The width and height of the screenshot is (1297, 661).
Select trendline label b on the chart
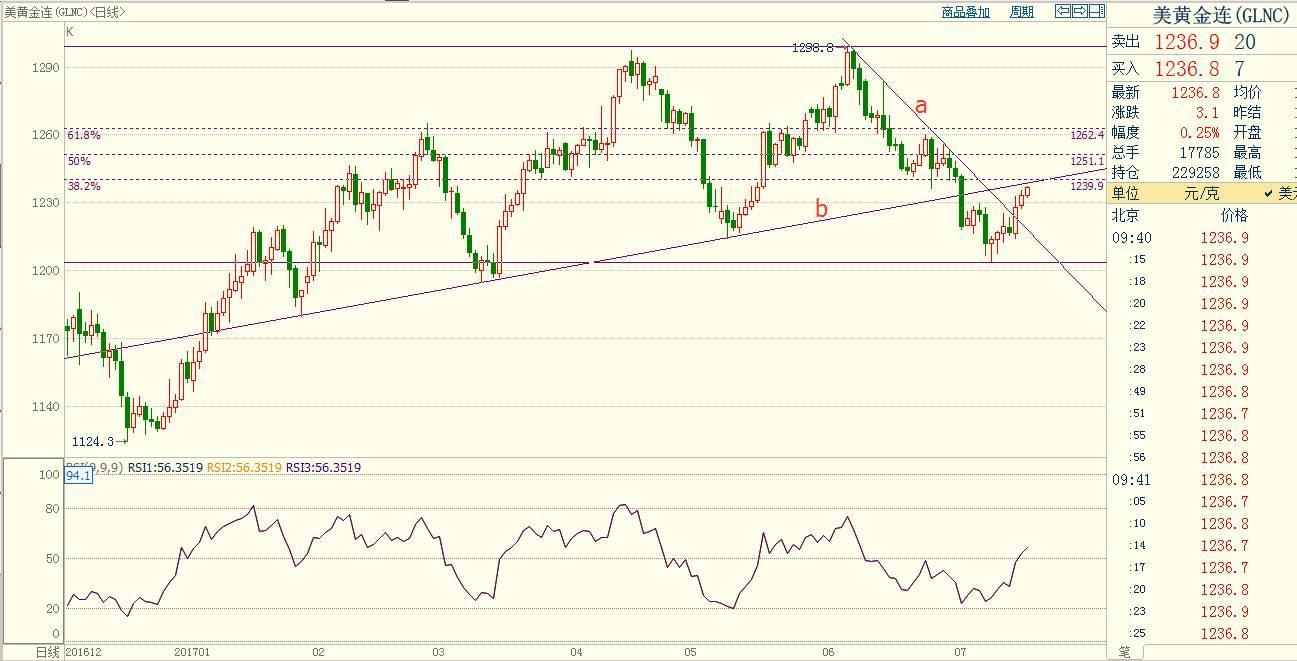821,209
